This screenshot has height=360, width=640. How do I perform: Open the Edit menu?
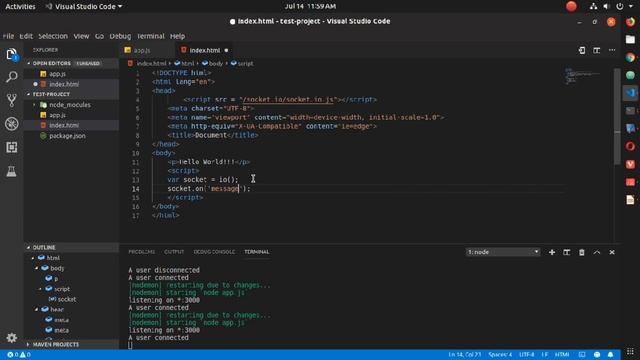pyautogui.click(x=26, y=36)
